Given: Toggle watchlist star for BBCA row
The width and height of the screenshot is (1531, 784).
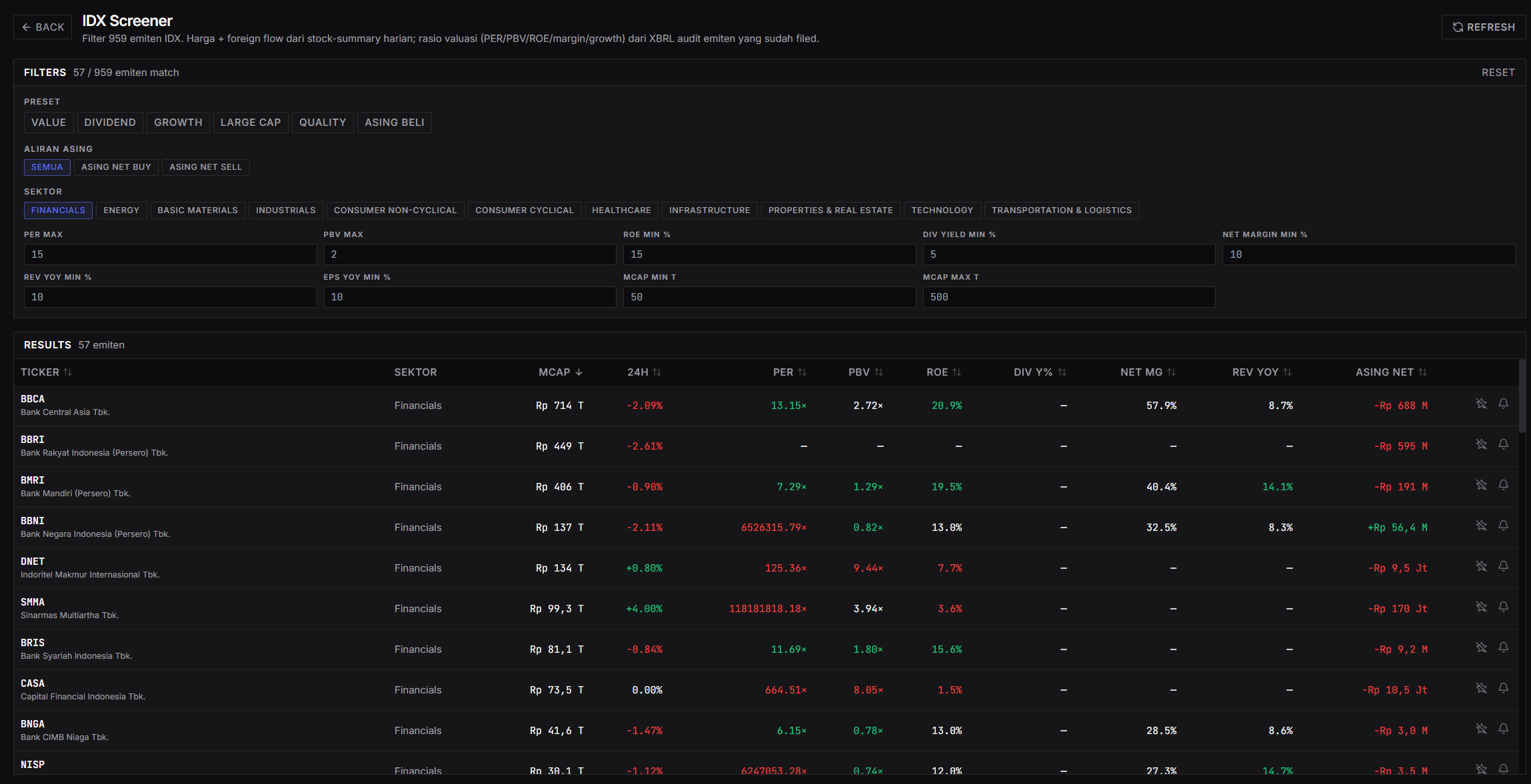Looking at the screenshot, I should click(1481, 404).
